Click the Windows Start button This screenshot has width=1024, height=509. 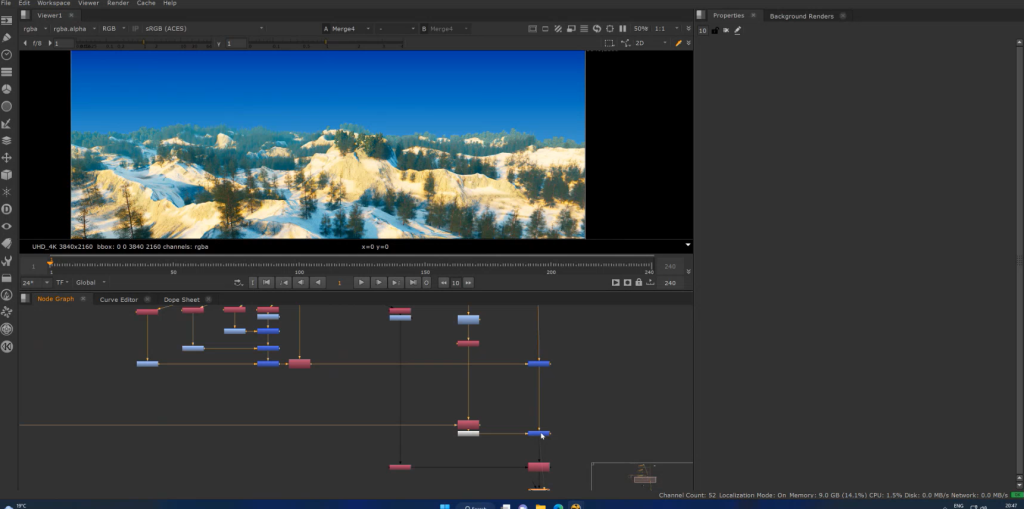click(x=445, y=506)
